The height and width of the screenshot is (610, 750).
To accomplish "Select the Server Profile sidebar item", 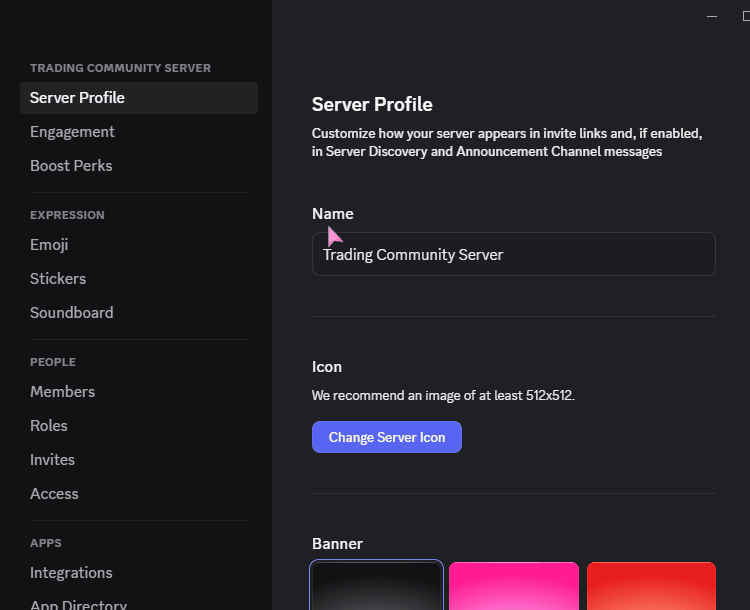I will tap(139, 98).
